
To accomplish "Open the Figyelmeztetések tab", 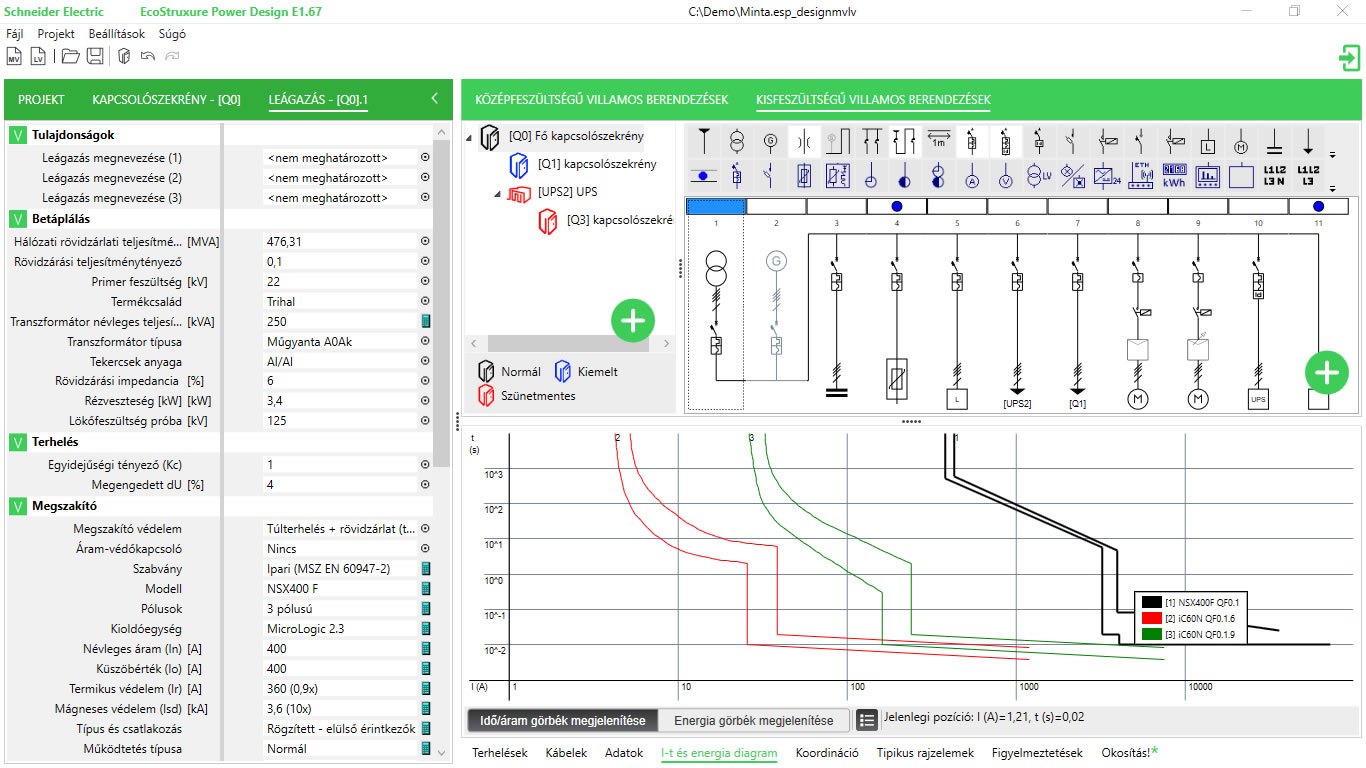I will point(1037,753).
